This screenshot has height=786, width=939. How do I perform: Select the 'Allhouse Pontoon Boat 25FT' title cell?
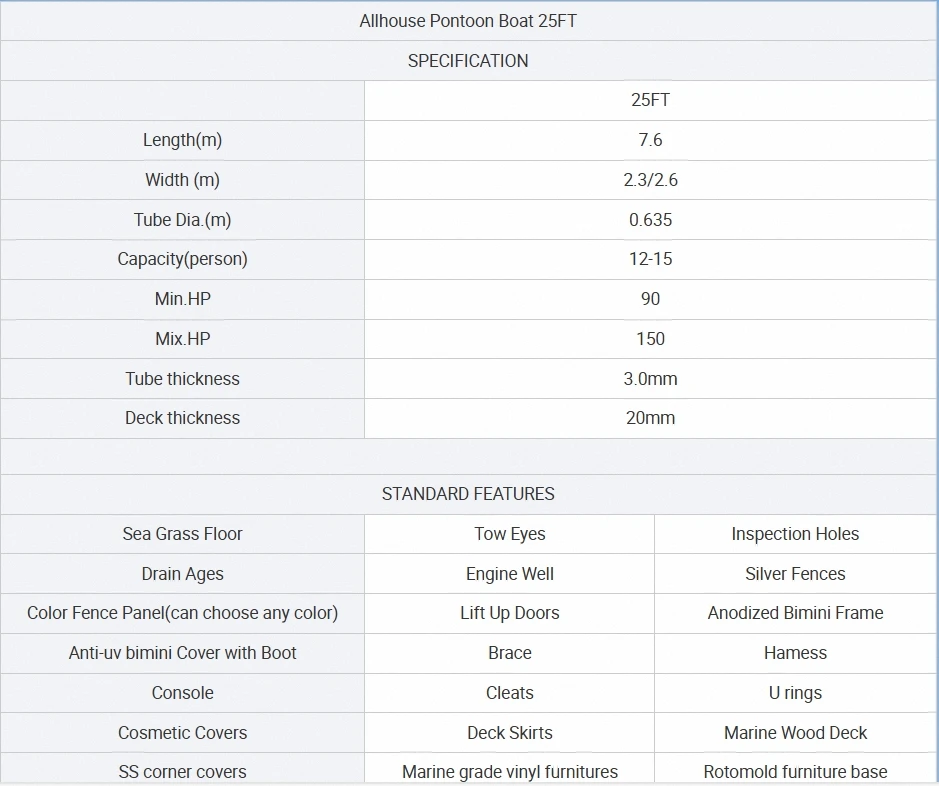(468, 21)
